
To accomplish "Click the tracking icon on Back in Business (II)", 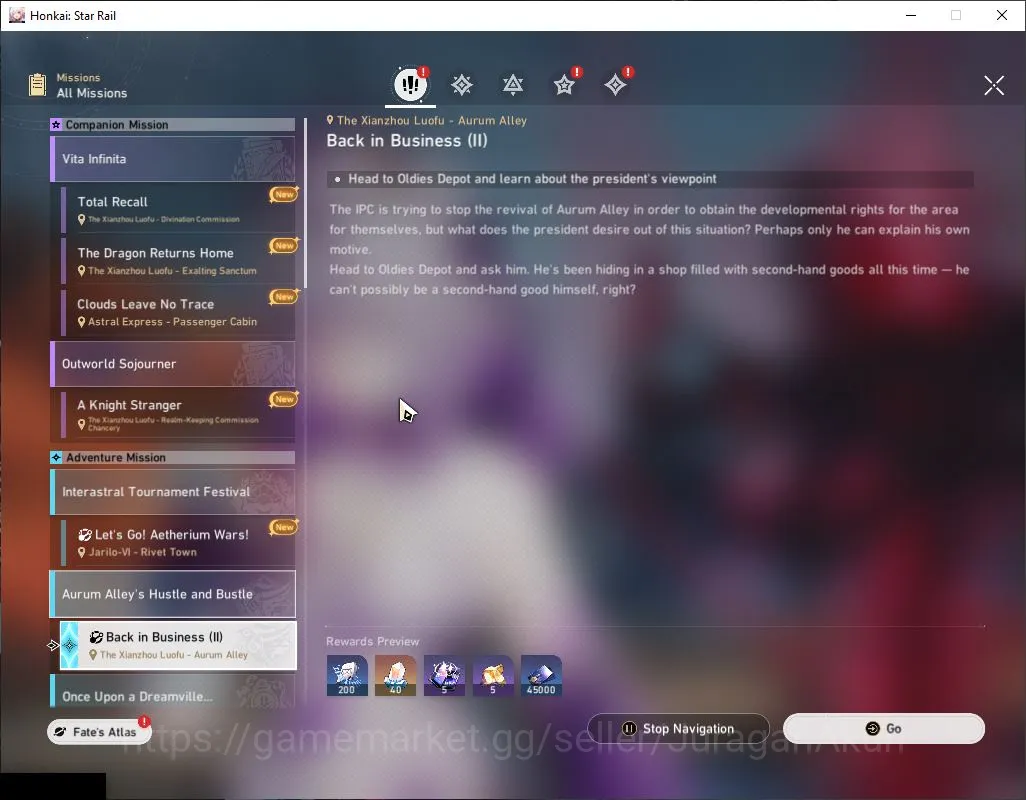I will [x=96, y=637].
